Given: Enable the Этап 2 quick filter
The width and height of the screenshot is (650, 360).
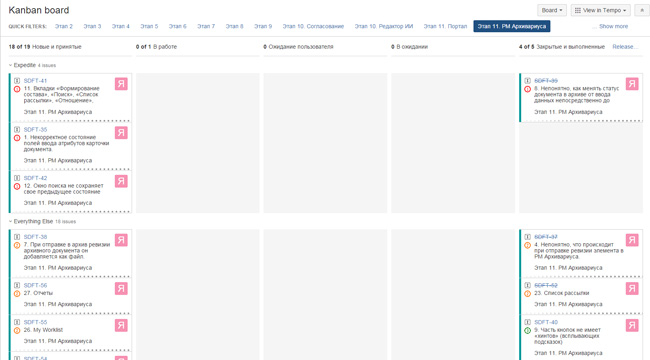Looking at the screenshot, I should click(63, 26).
